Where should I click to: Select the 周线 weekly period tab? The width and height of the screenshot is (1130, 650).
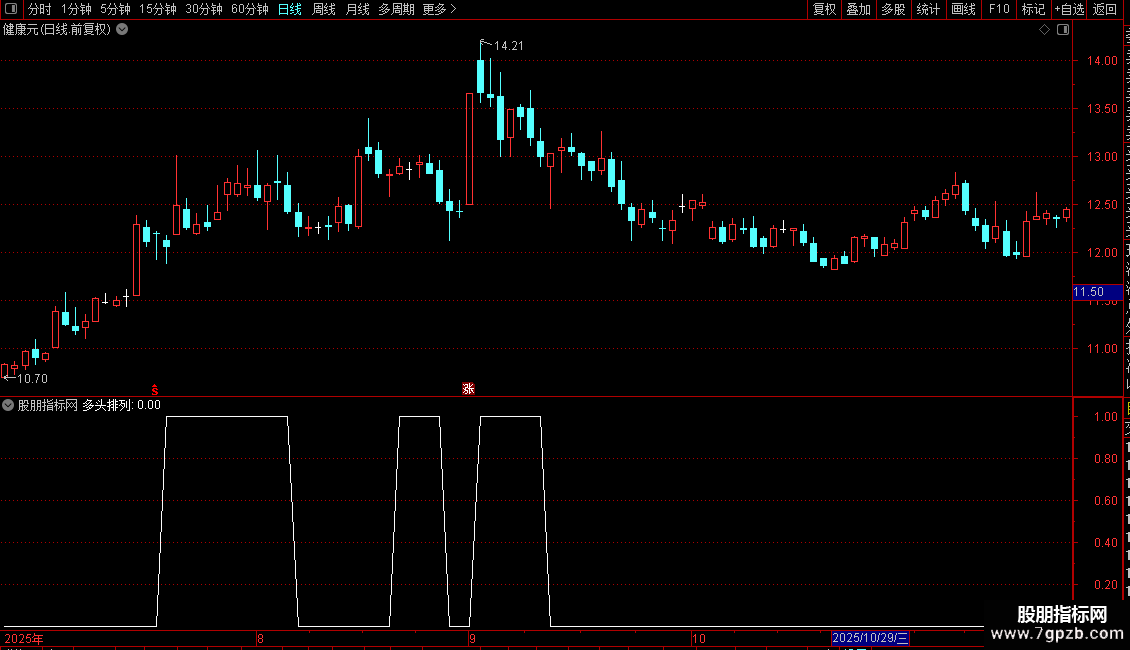point(324,9)
